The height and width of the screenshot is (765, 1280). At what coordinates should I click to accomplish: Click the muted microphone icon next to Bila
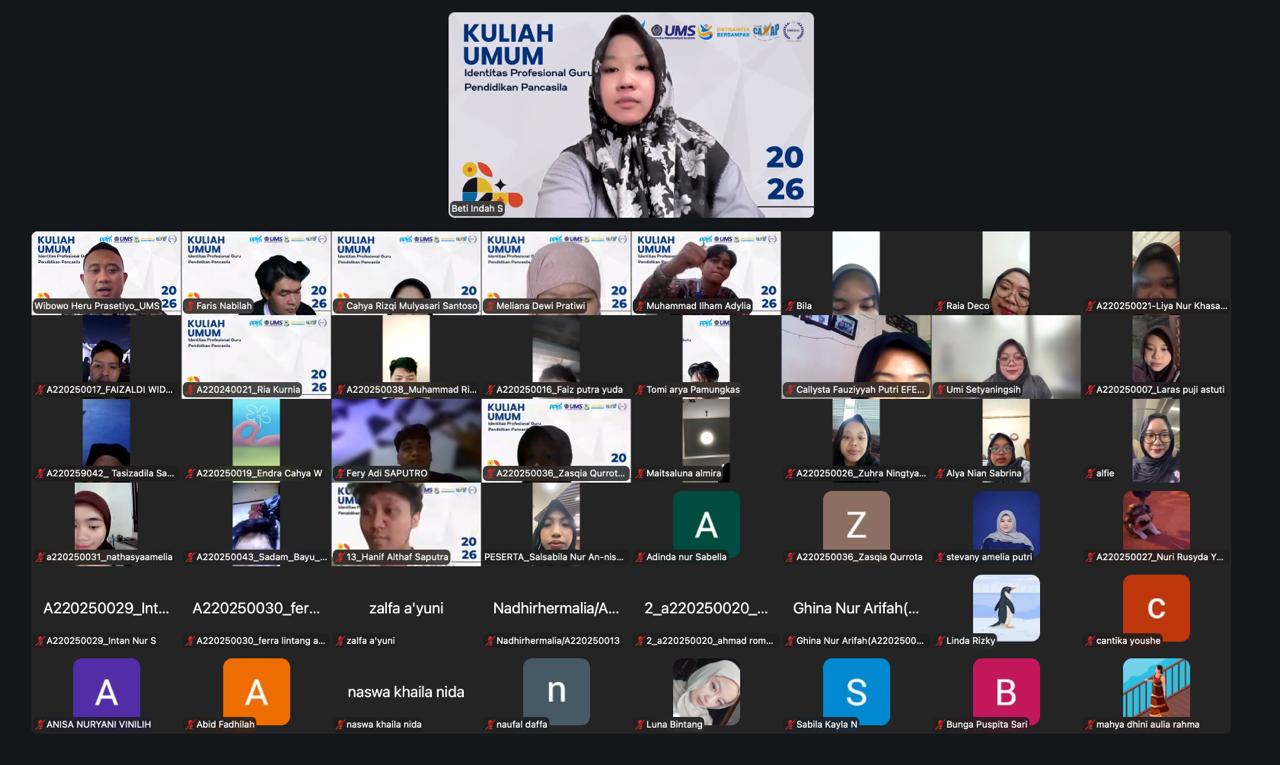point(790,306)
